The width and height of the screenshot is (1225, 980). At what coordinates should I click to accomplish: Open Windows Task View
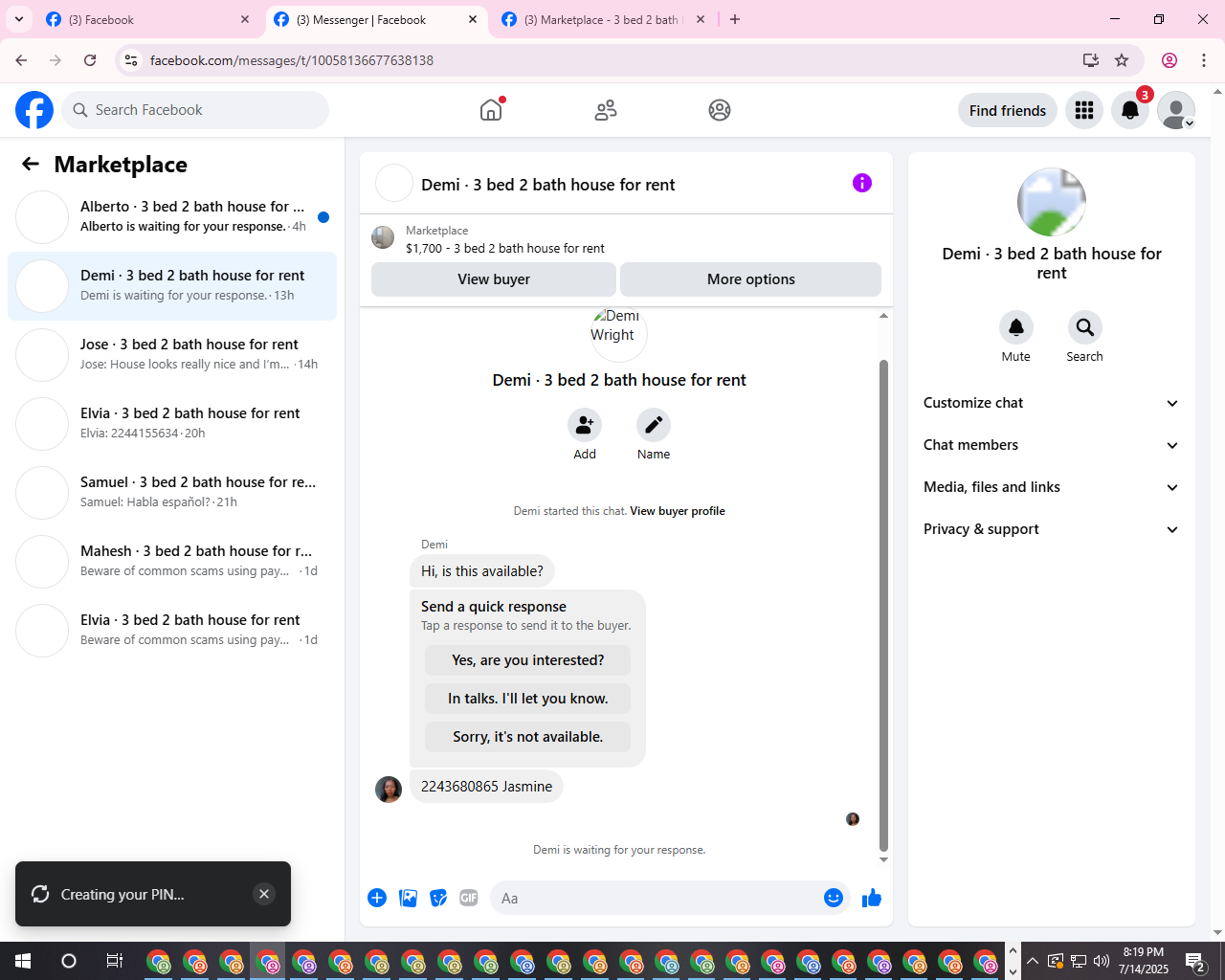pyautogui.click(x=114, y=961)
